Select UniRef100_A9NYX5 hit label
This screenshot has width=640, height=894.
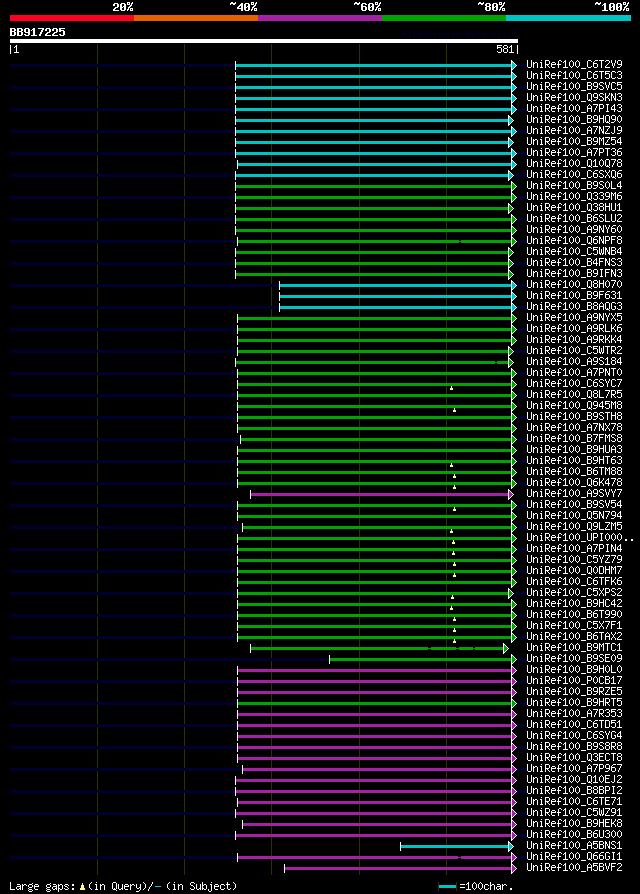(x=574, y=318)
